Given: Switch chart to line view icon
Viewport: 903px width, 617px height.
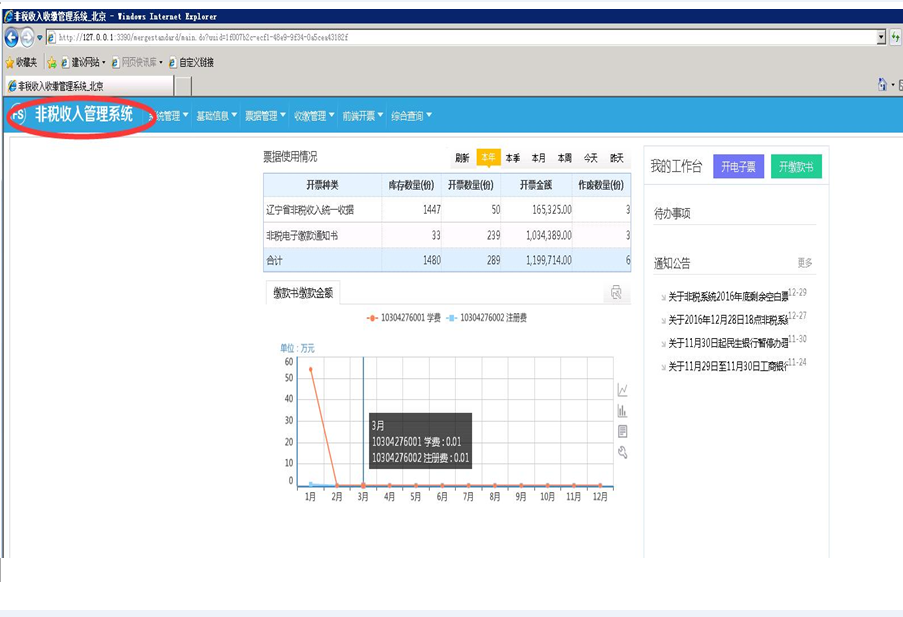Looking at the screenshot, I should 623,390.
